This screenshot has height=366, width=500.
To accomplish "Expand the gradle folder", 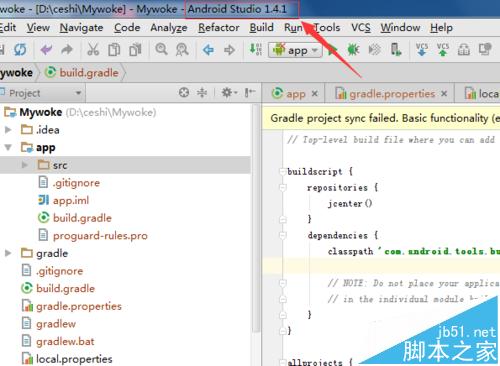I will [8, 253].
